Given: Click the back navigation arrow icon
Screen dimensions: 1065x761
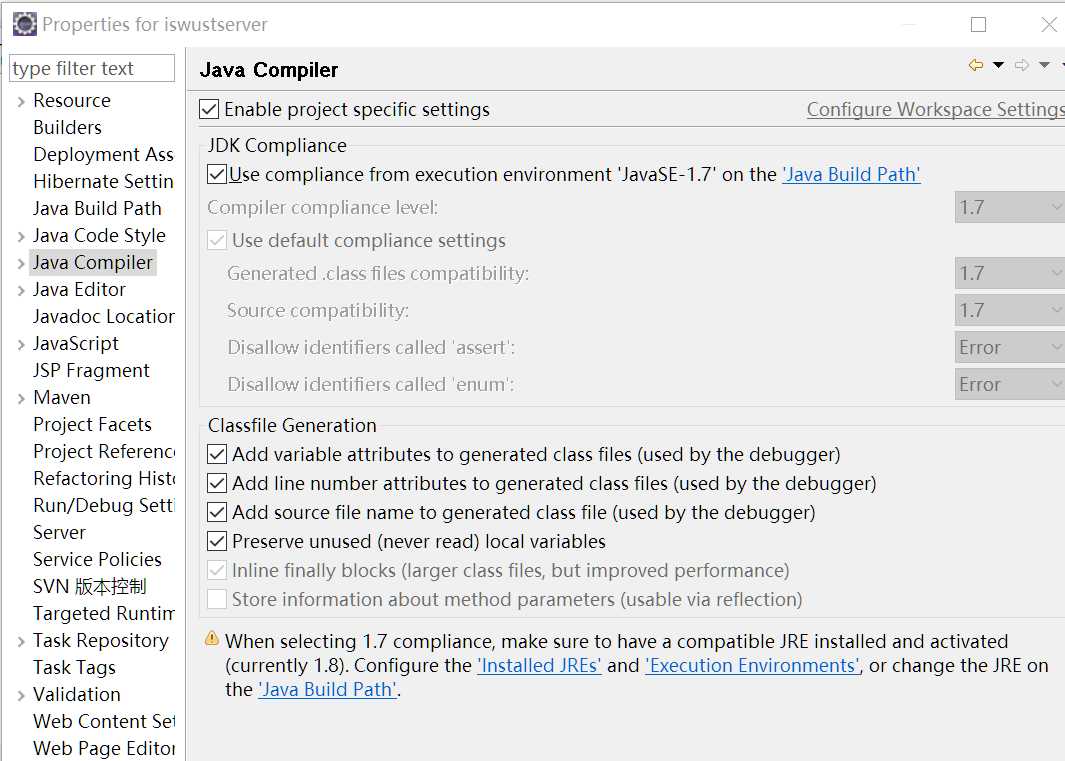Looking at the screenshot, I should pos(976,65).
